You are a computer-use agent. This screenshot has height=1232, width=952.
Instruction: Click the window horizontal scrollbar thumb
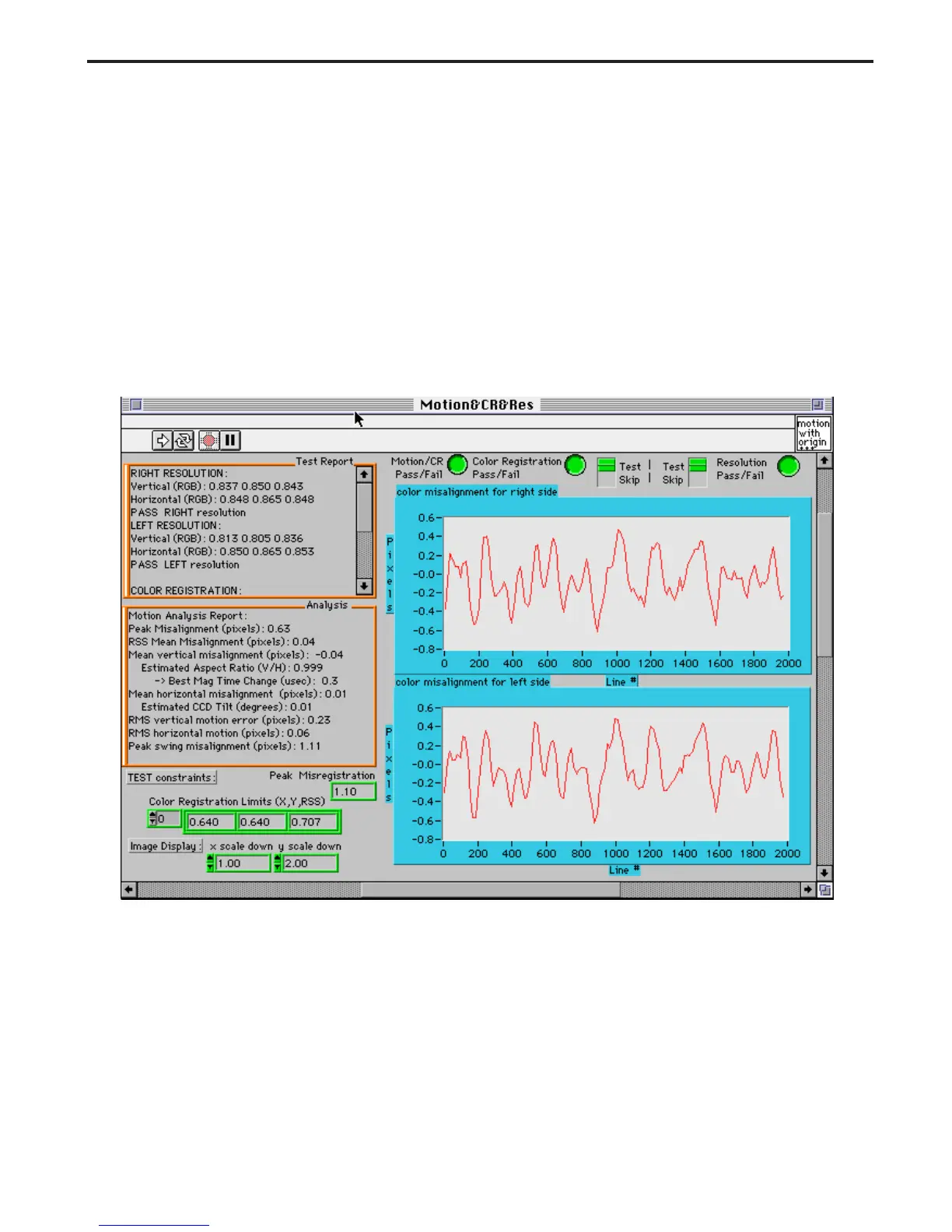[490, 890]
